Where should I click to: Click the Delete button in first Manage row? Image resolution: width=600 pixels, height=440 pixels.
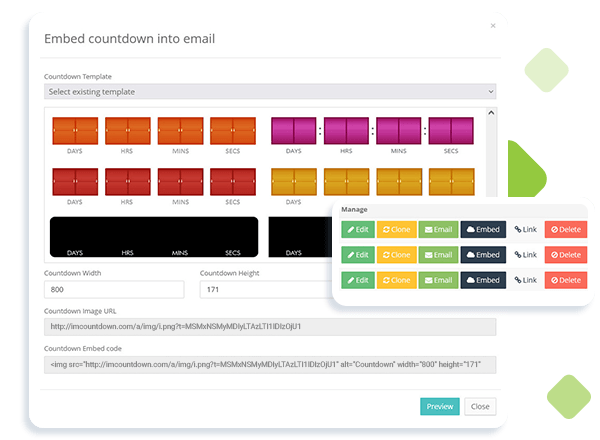coord(566,229)
